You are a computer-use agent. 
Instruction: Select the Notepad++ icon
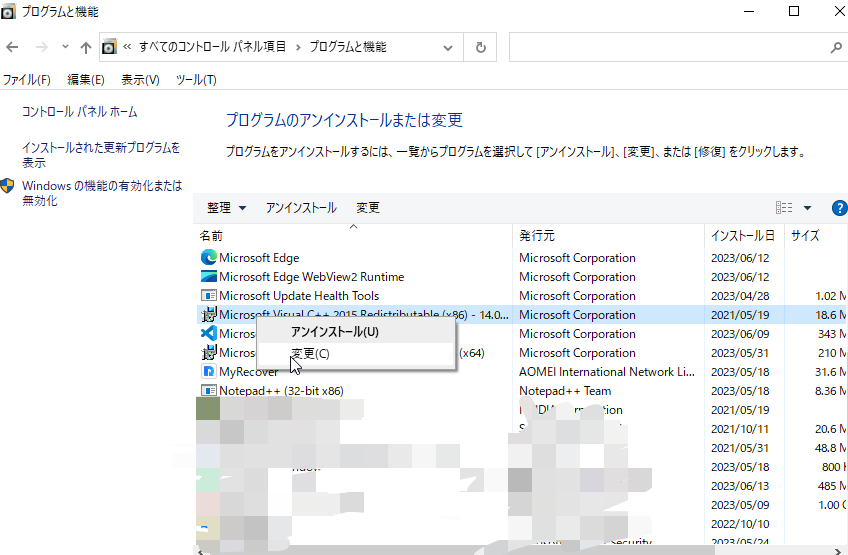(x=209, y=390)
